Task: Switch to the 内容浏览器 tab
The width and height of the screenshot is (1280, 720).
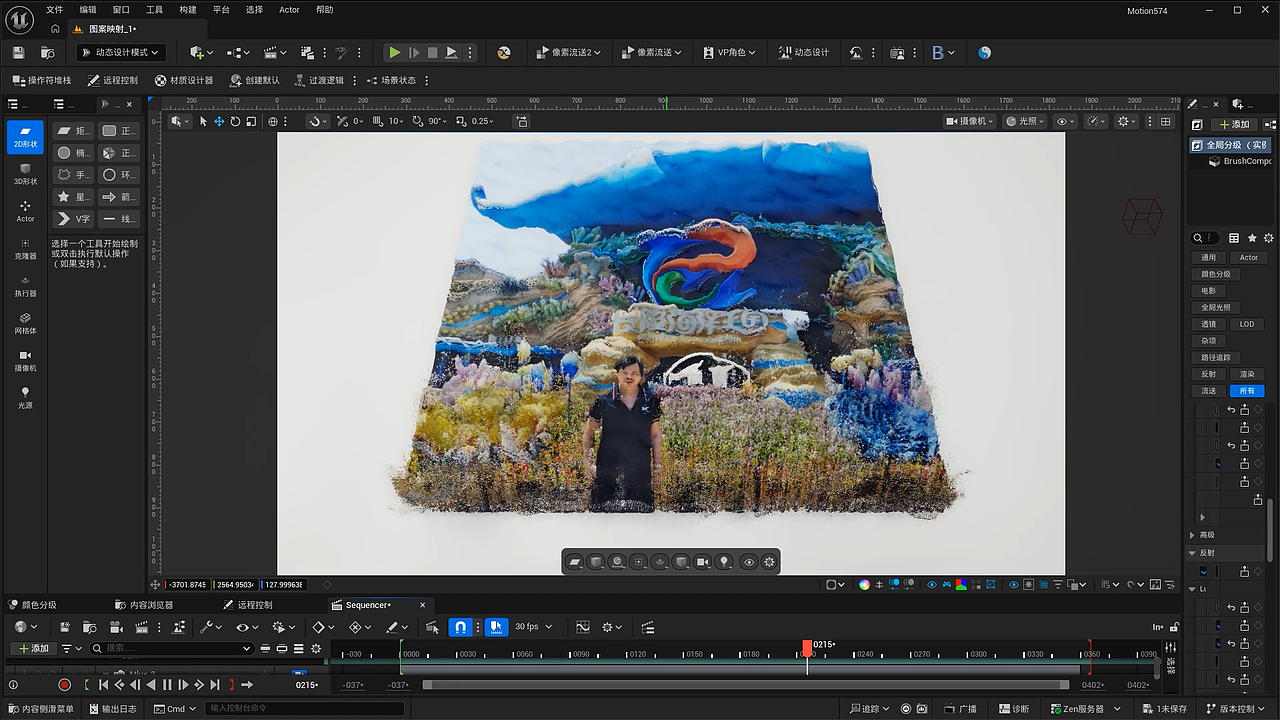Action: coord(144,605)
